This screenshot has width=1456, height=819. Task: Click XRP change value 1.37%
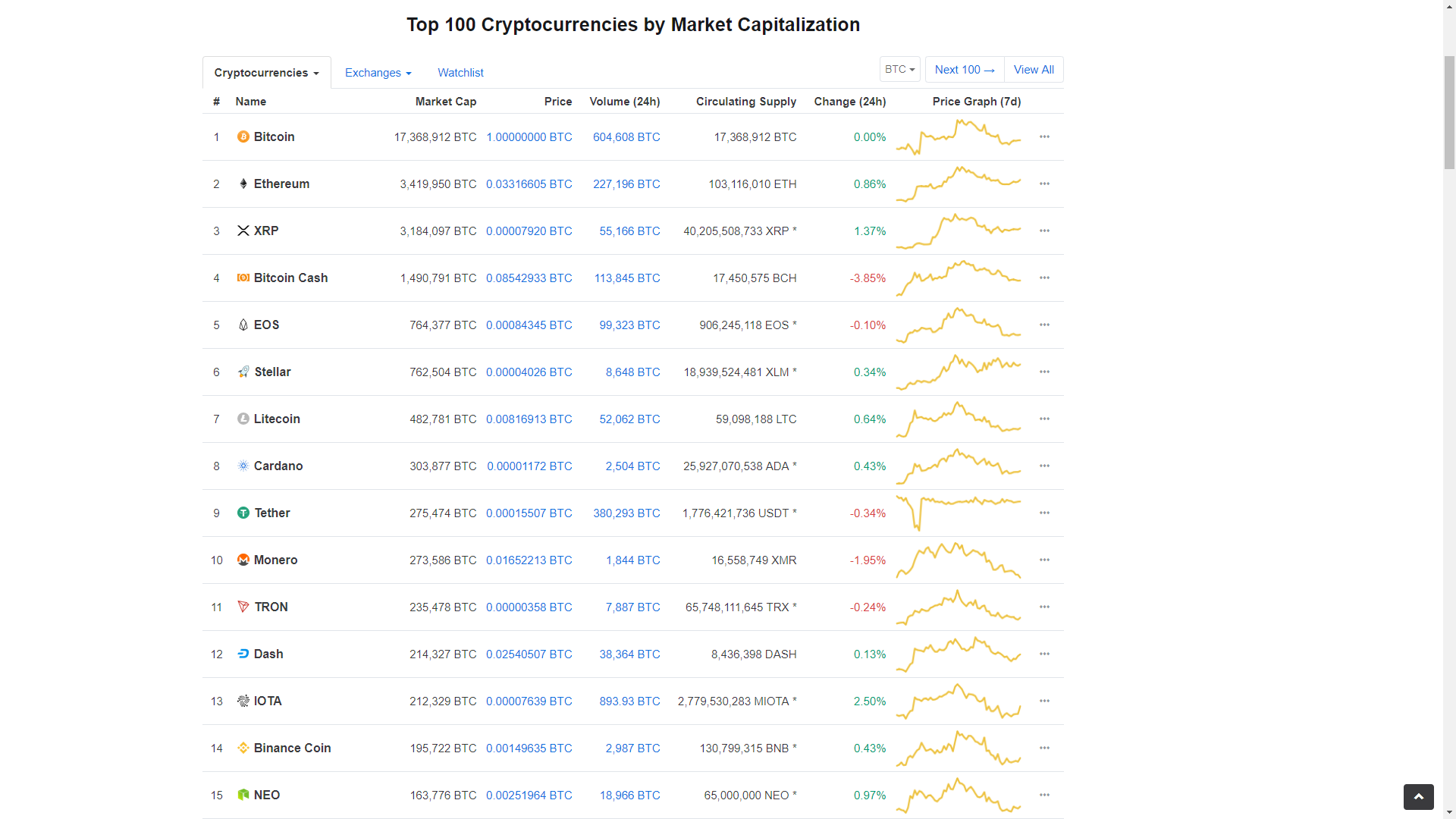point(870,231)
